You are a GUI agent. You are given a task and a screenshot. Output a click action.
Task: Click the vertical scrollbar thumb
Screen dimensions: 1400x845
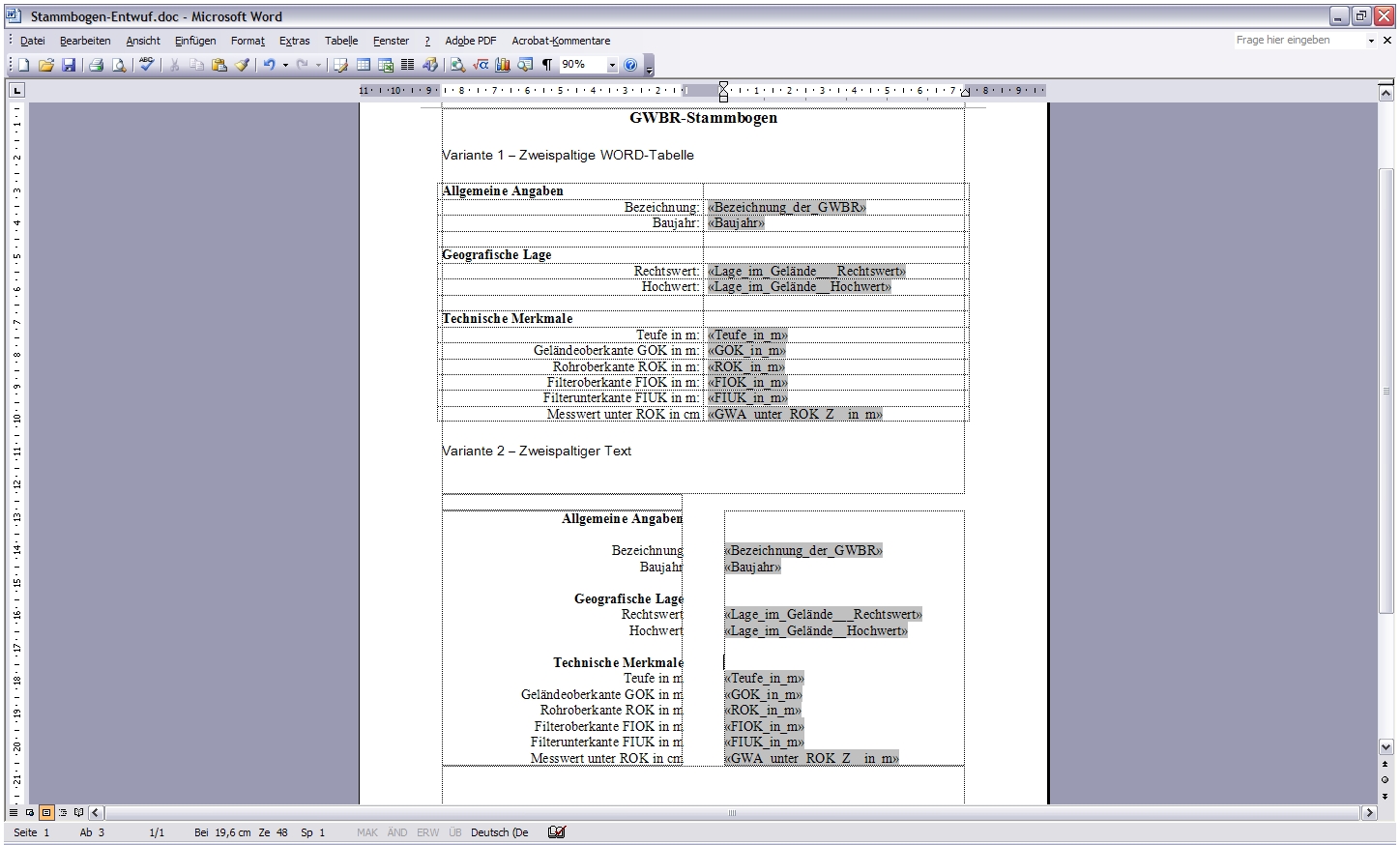click(x=1385, y=390)
